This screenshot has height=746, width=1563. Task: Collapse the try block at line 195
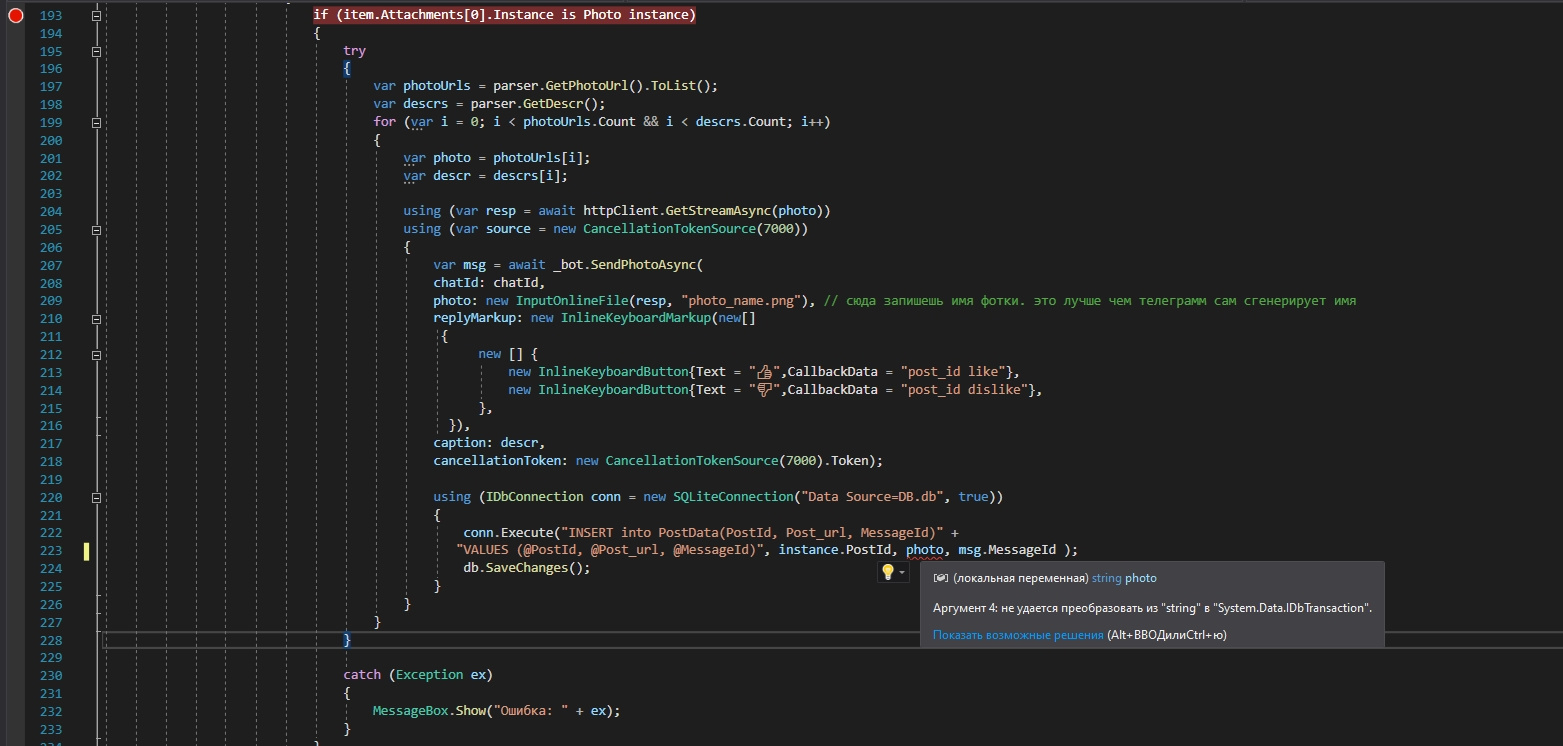pyautogui.click(x=96, y=51)
